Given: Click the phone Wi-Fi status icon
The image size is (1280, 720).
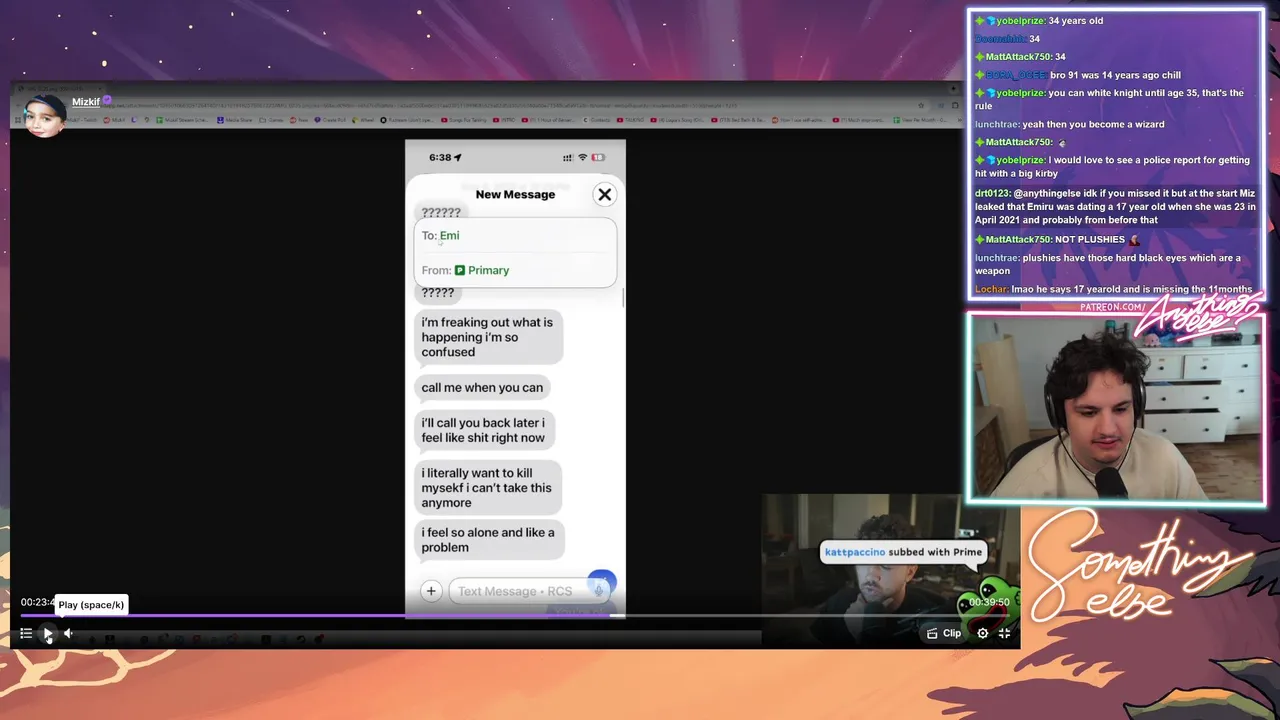Looking at the screenshot, I should 583,157.
